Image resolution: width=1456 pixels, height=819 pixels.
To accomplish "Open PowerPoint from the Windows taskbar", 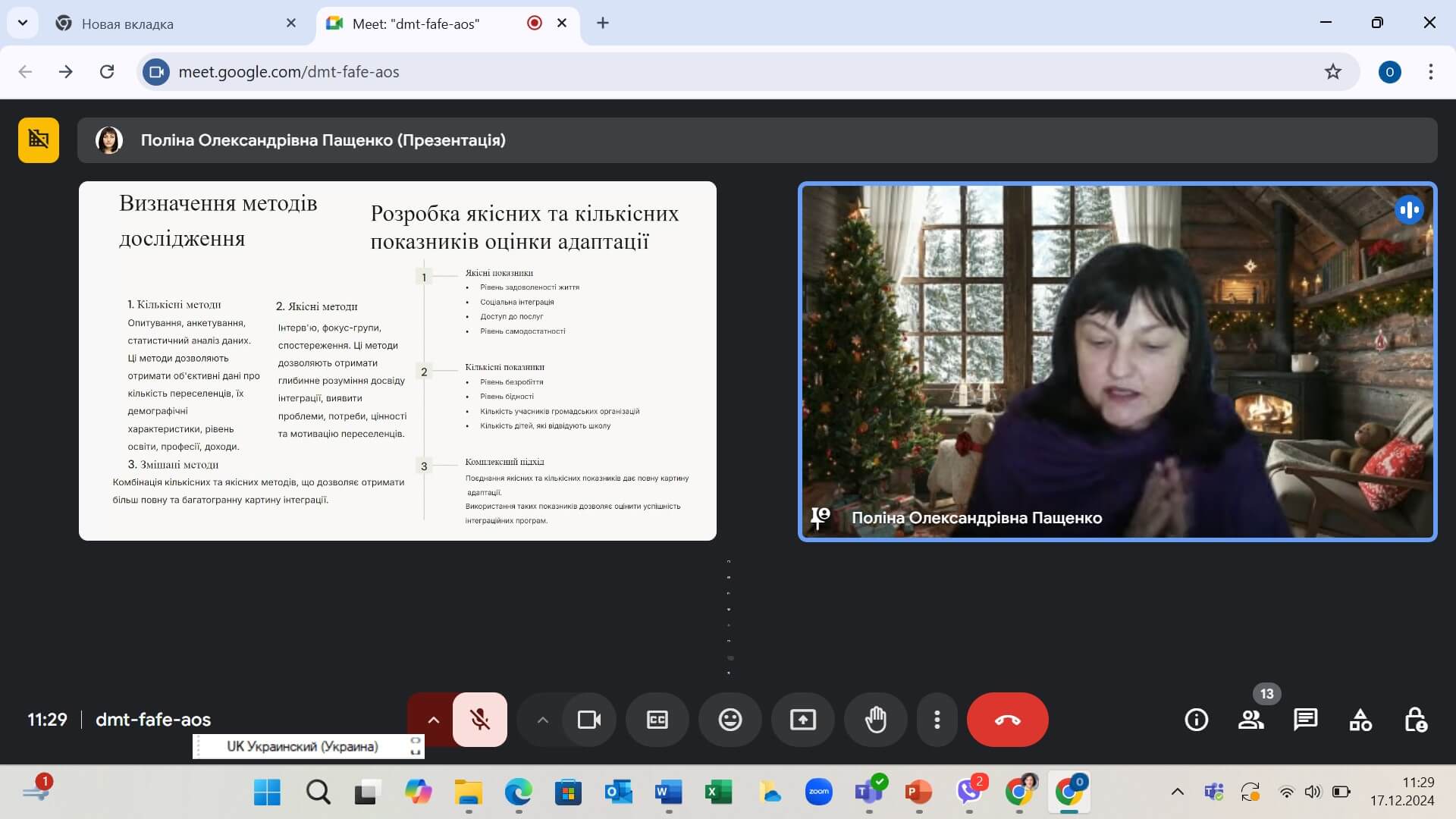I will point(918,792).
